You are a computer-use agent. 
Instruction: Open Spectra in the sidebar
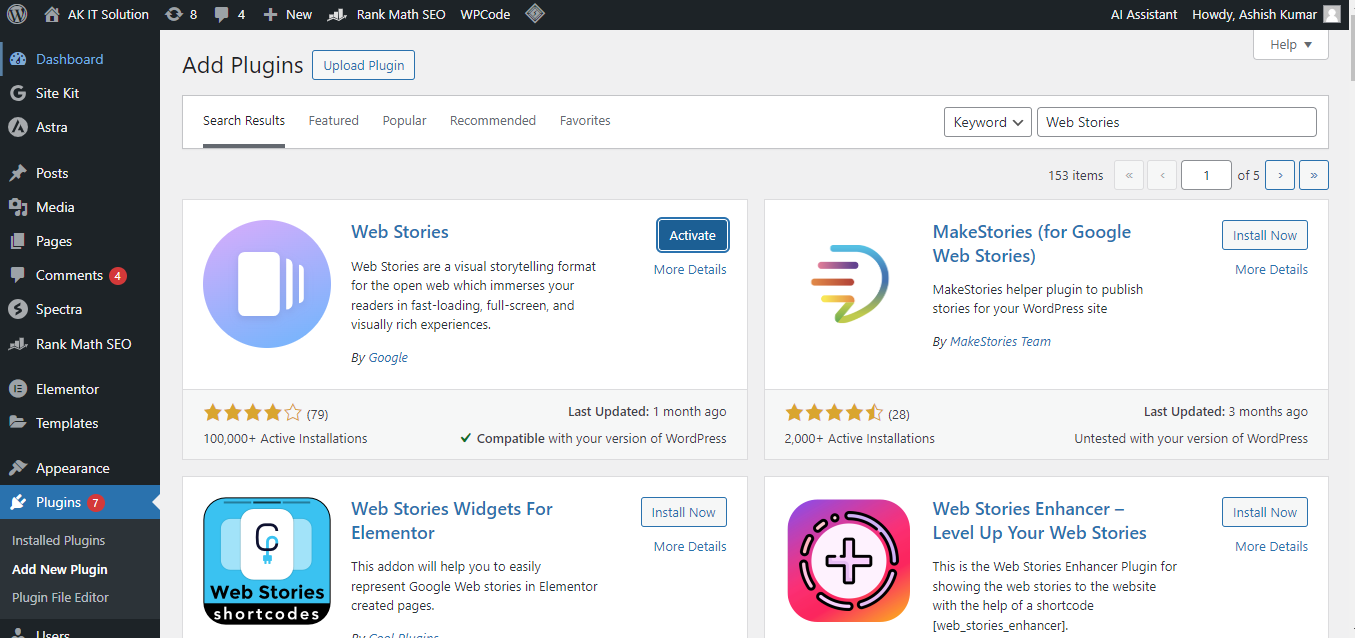[x=80, y=309]
